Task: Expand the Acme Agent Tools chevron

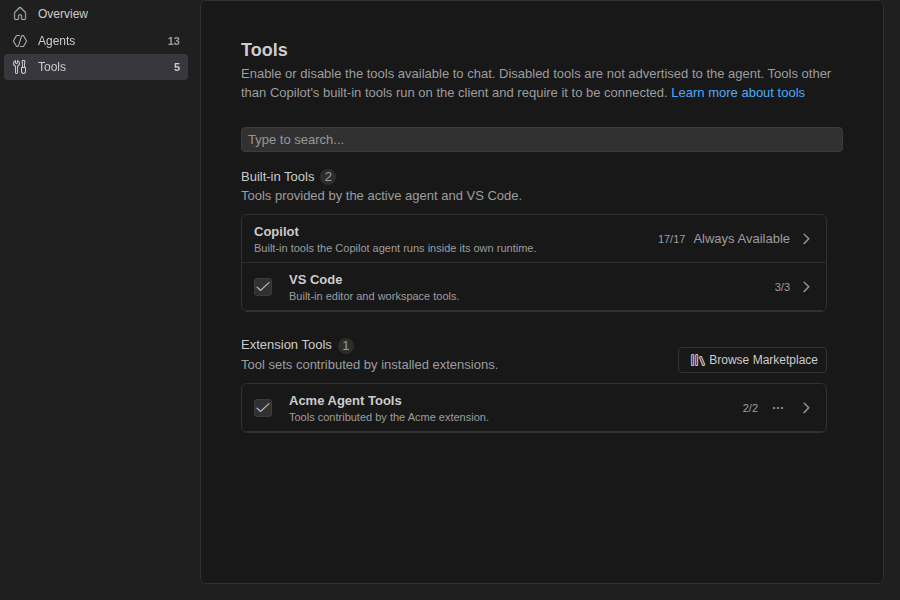Action: click(x=806, y=408)
